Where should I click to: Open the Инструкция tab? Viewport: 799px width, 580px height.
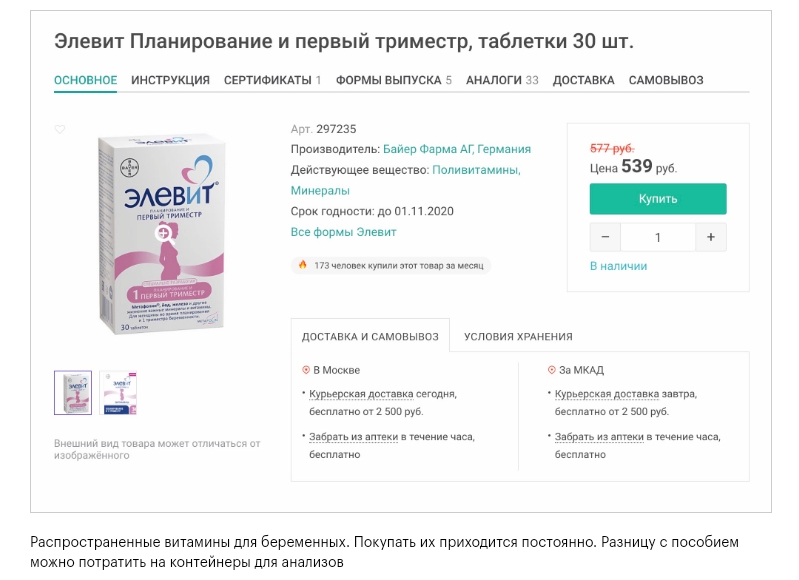tap(170, 80)
